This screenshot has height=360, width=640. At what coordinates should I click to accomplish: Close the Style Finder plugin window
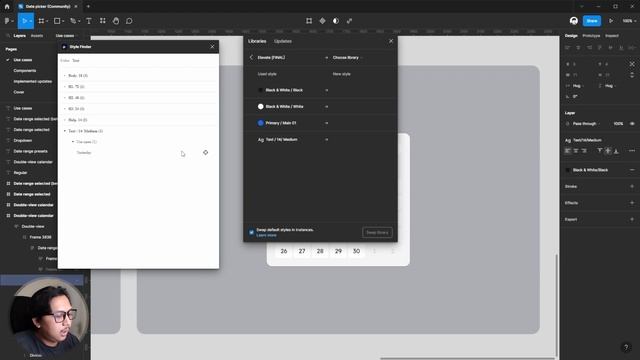pos(212,47)
